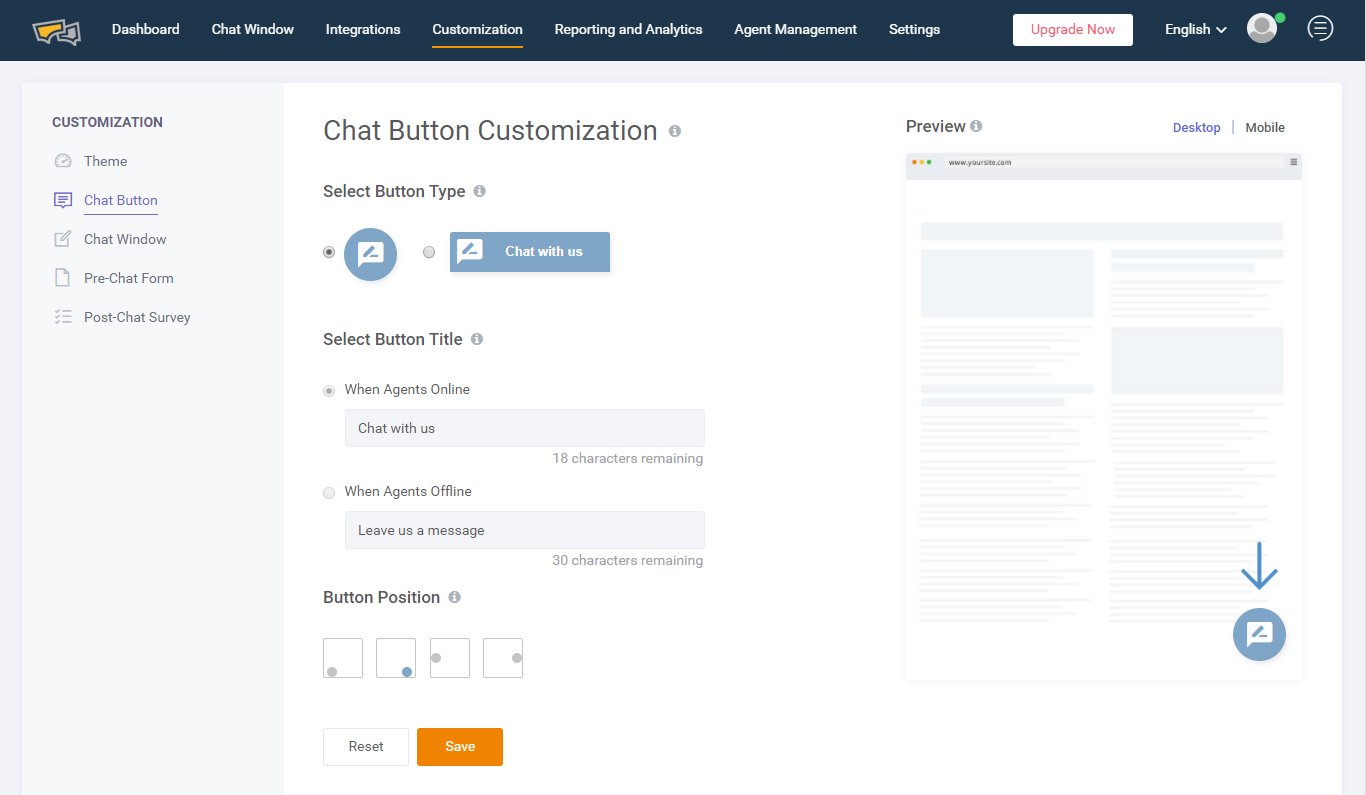Viewport: 1366px width, 795px height.
Task: Set button position to middle right
Action: (x=503, y=658)
